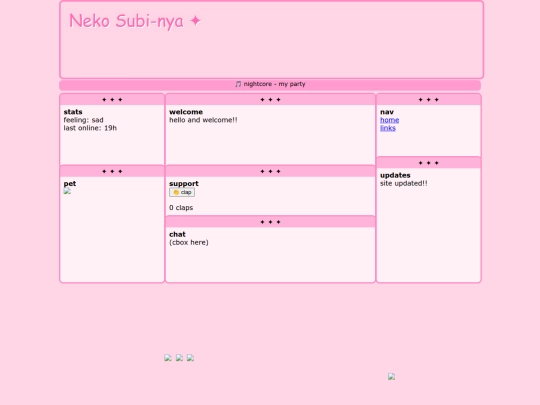540x405 pixels.
Task: Click the 'site updated!!' text
Action: 404,184
